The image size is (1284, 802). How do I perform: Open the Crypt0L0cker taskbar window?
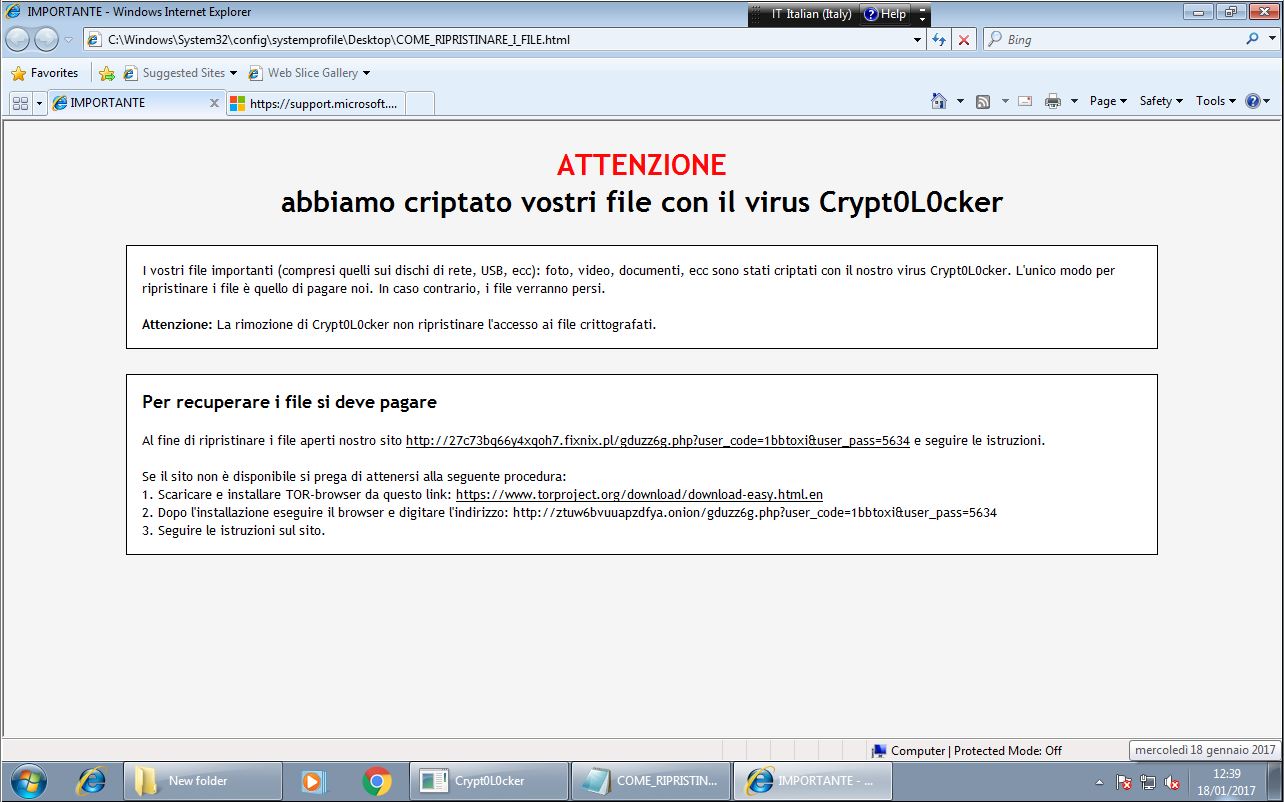(x=488, y=781)
